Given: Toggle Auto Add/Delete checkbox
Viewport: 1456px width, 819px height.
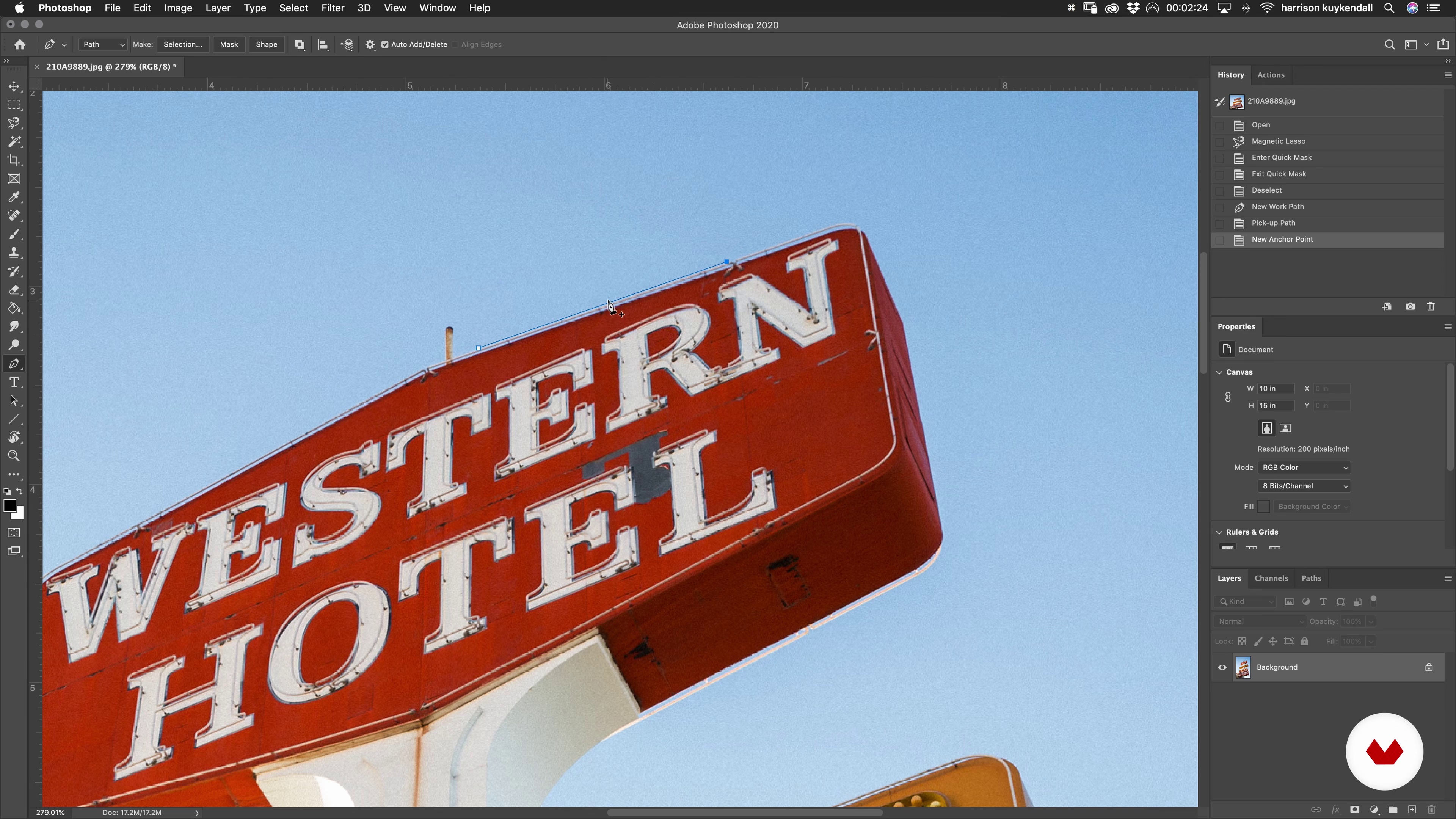Looking at the screenshot, I should (x=385, y=45).
